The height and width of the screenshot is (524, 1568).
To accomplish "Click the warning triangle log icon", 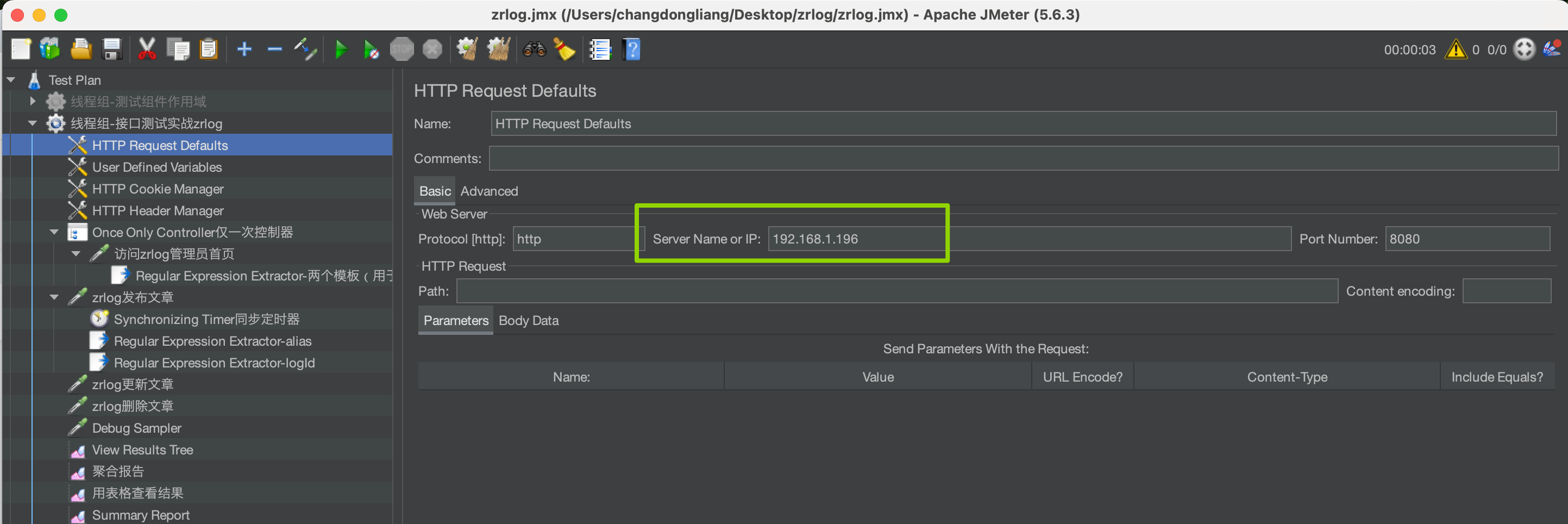I will (1456, 49).
